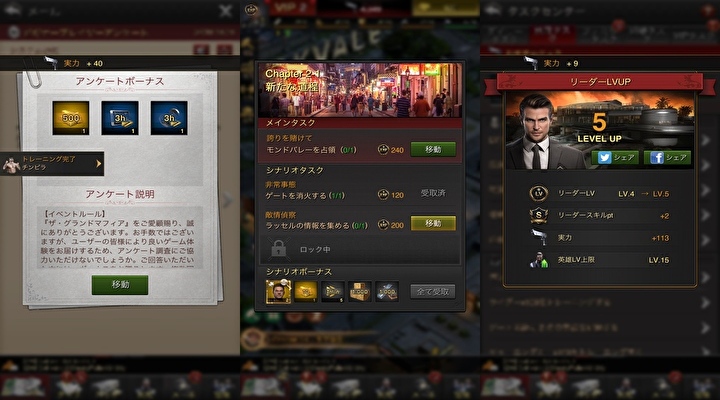Click the green 移動 button on survey
The width and height of the screenshot is (720, 400).
(x=120, y=285)
